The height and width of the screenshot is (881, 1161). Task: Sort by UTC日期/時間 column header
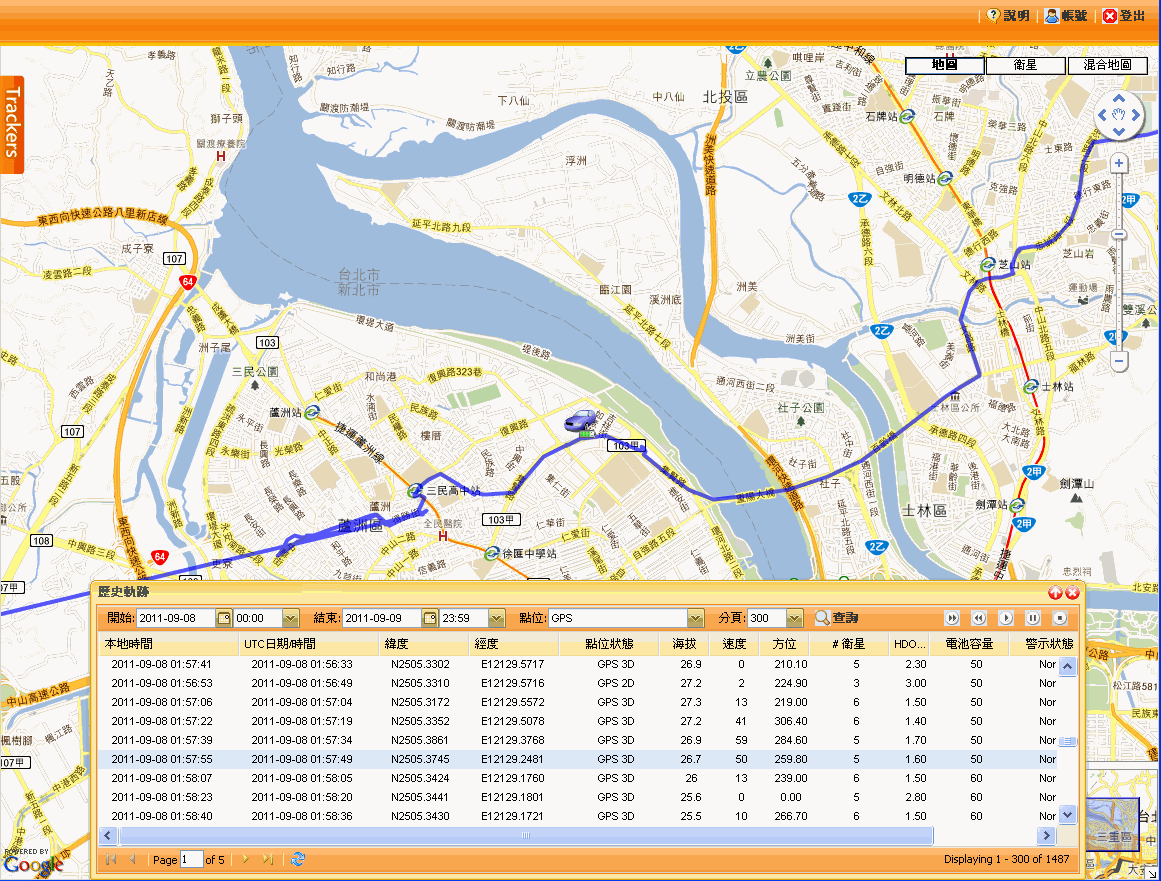(308, 644)
